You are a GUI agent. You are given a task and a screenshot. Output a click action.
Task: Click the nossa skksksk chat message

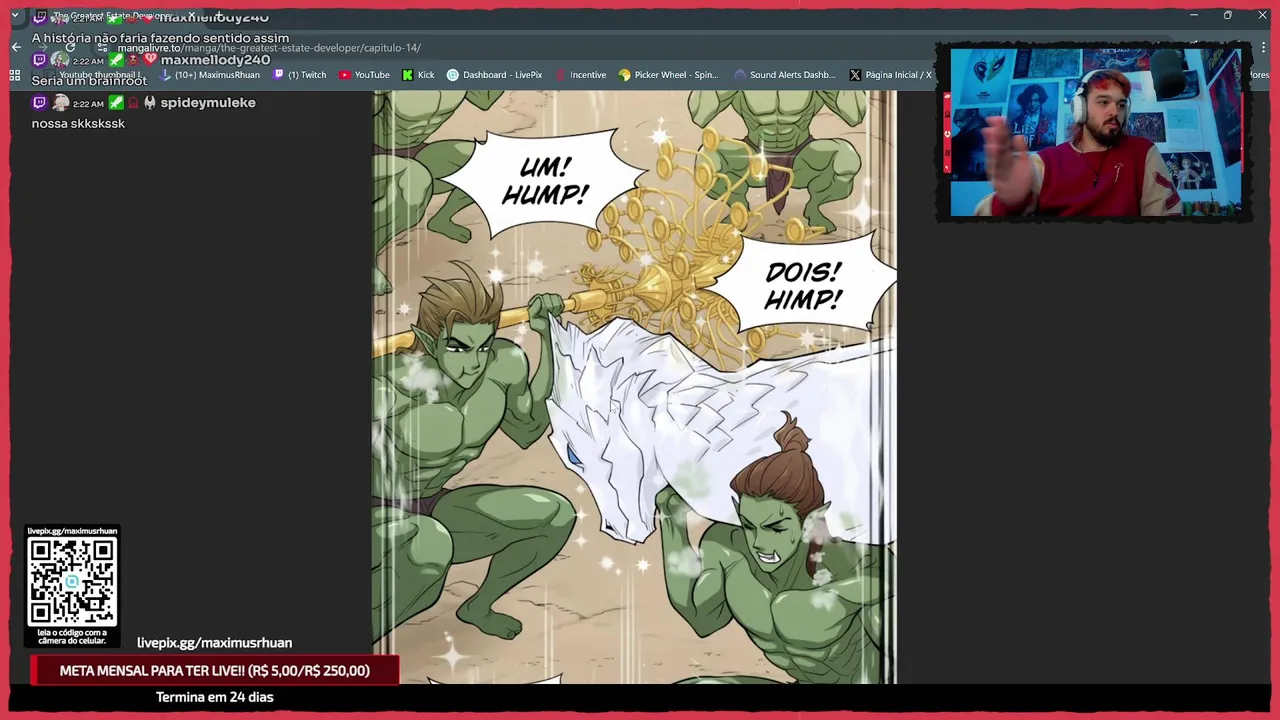click(78, 124)
